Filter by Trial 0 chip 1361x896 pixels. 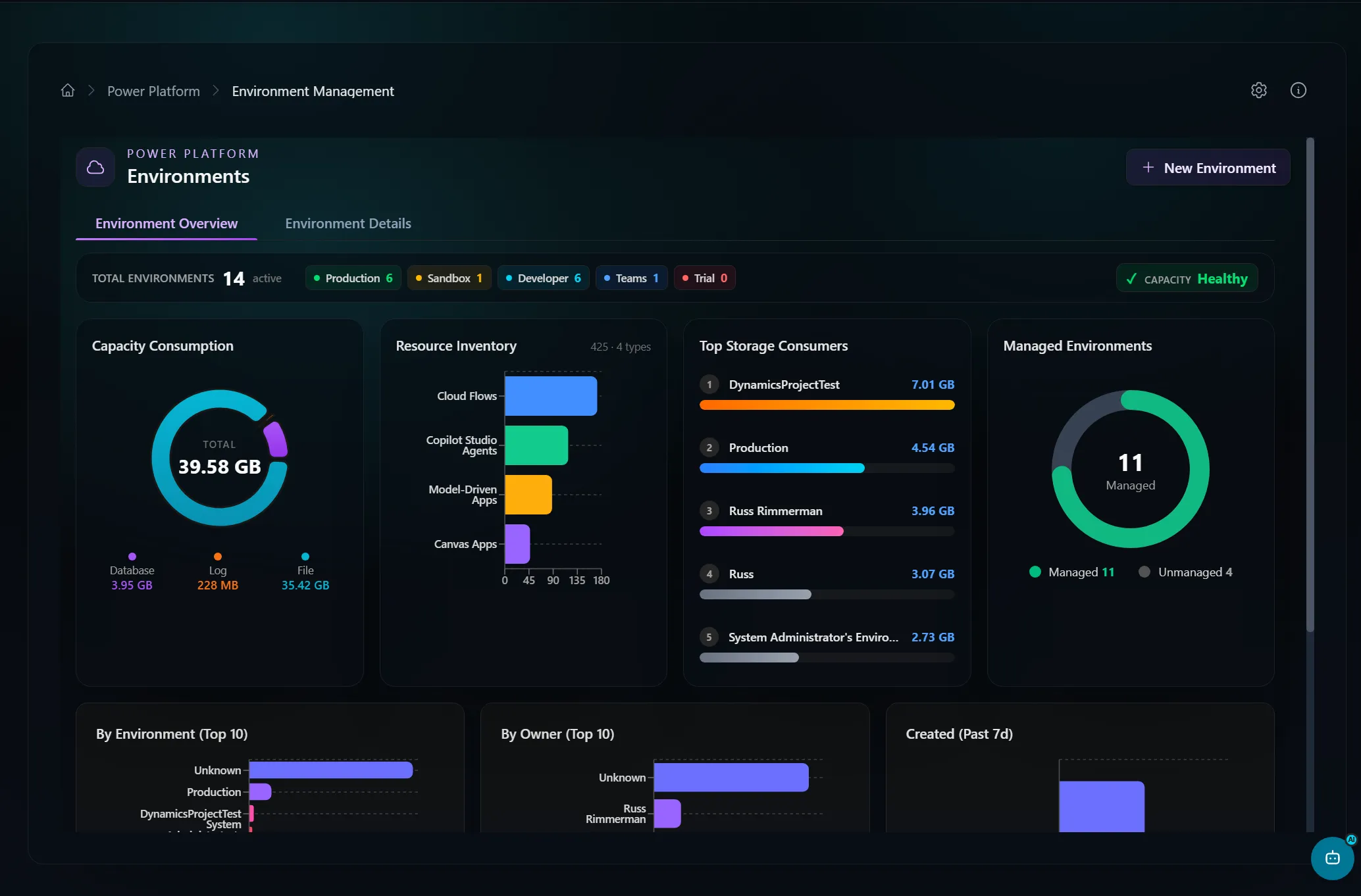click(705, 278)
